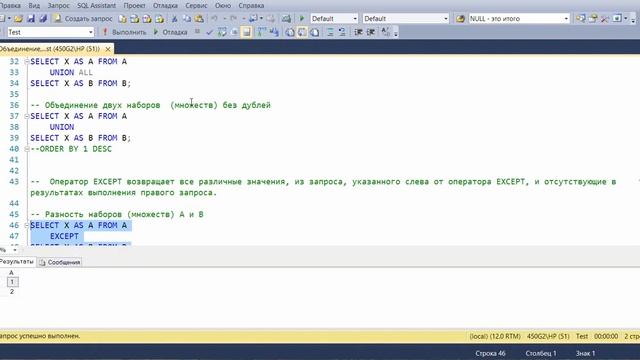
Task: Open the SQL Assistant menu
Action: pos(97,6)
